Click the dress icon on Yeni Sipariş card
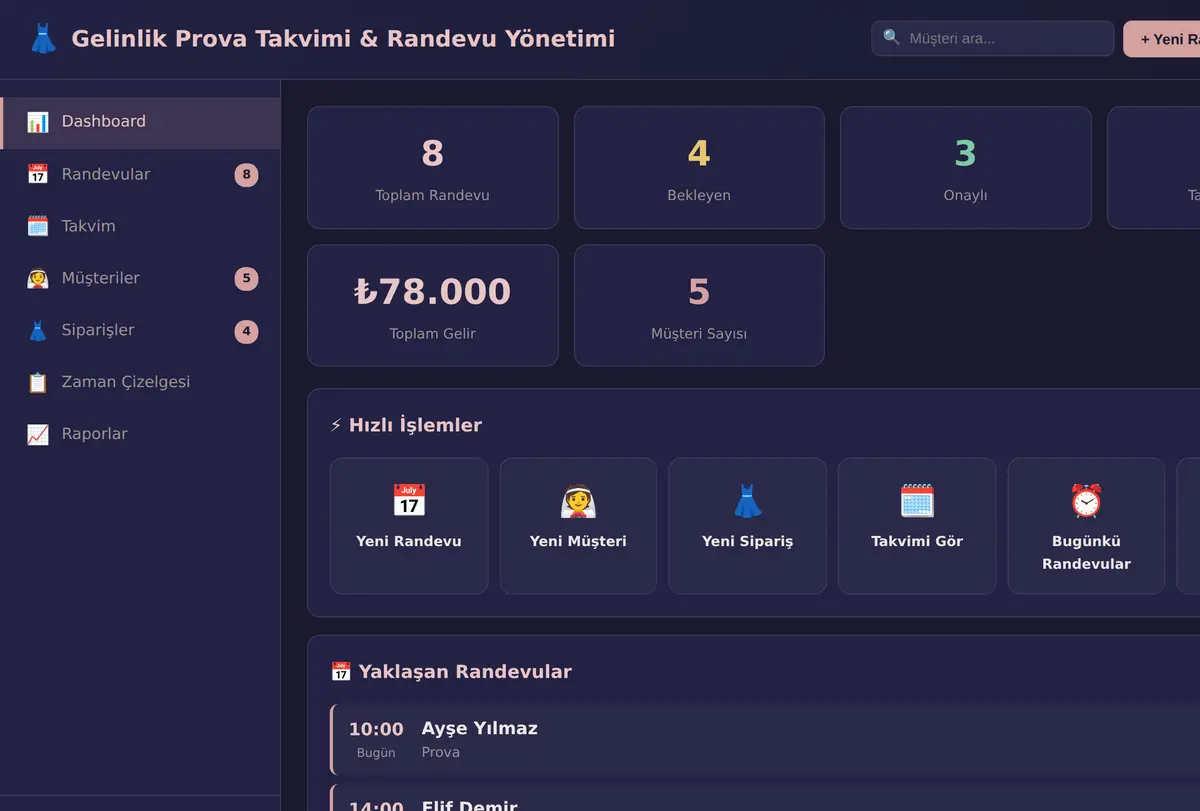Viewport: 1200px width, 811px height. [x=748, y=500]
